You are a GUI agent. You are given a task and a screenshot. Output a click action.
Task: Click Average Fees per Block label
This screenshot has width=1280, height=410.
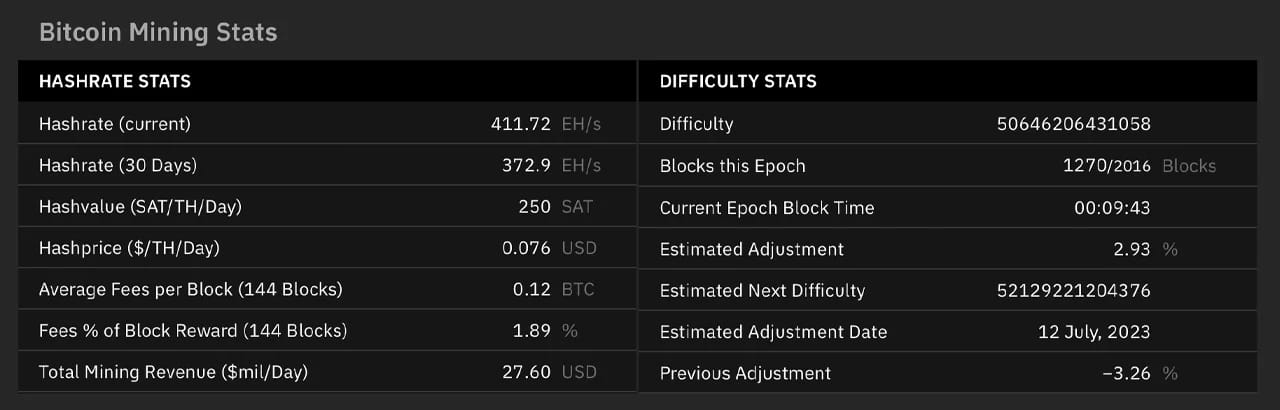point(190,290)
